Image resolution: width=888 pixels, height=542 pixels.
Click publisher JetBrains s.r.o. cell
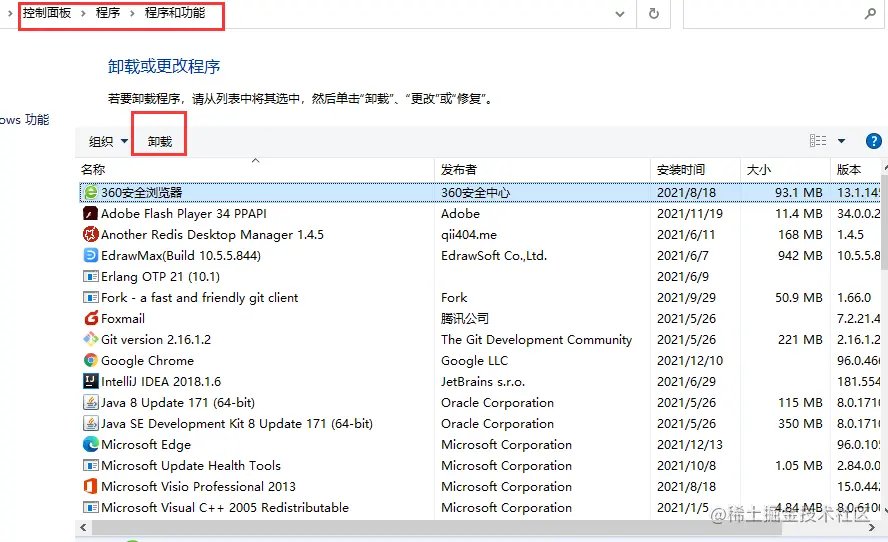click(x=483, y=381)
